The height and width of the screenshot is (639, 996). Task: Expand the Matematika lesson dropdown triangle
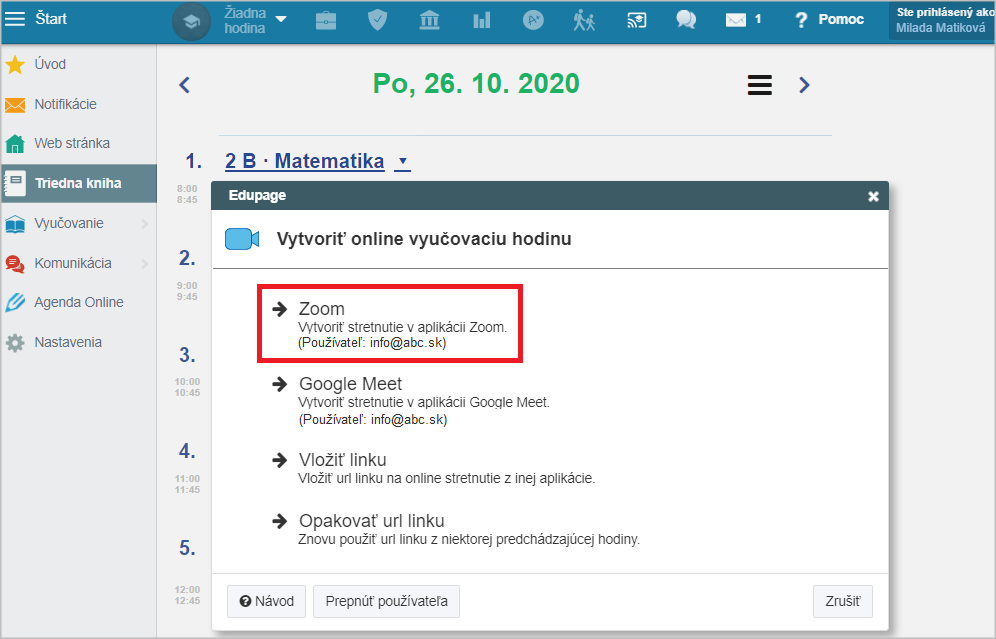coord(403,161)
